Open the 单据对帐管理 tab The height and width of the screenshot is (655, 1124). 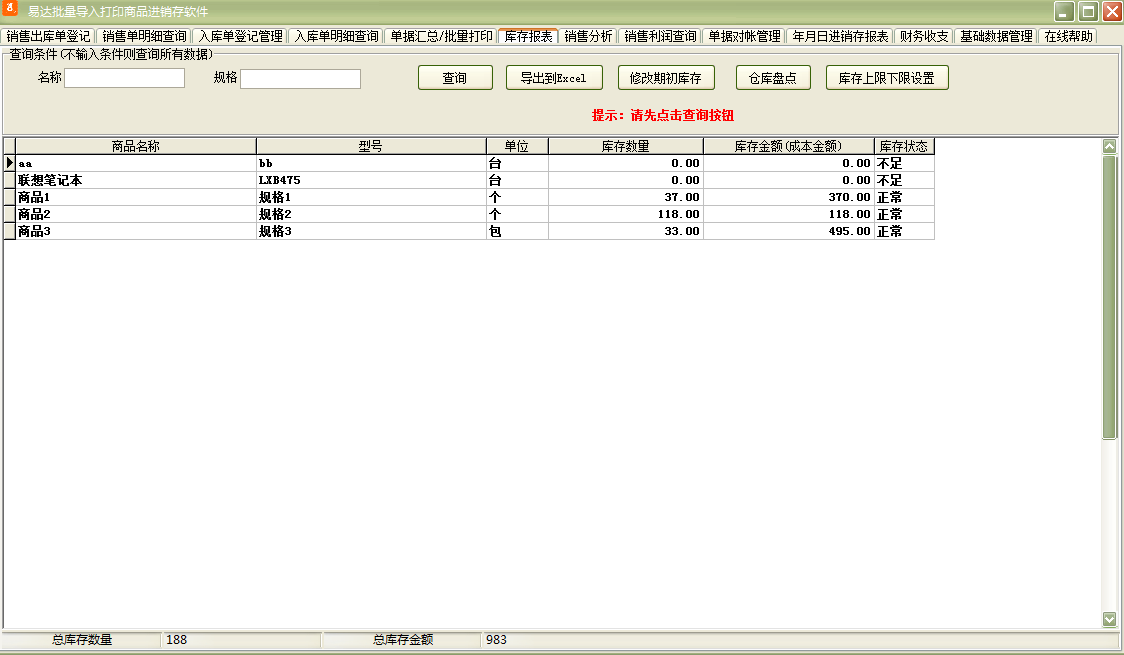click(x=744, y=37)
